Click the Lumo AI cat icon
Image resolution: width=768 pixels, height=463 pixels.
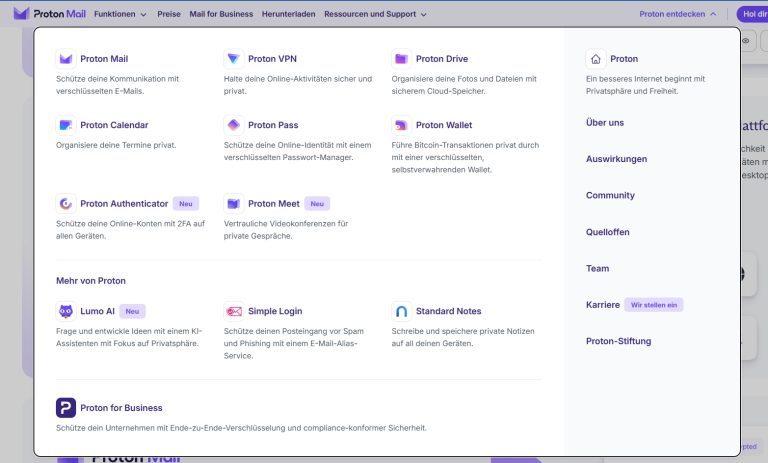66,311
